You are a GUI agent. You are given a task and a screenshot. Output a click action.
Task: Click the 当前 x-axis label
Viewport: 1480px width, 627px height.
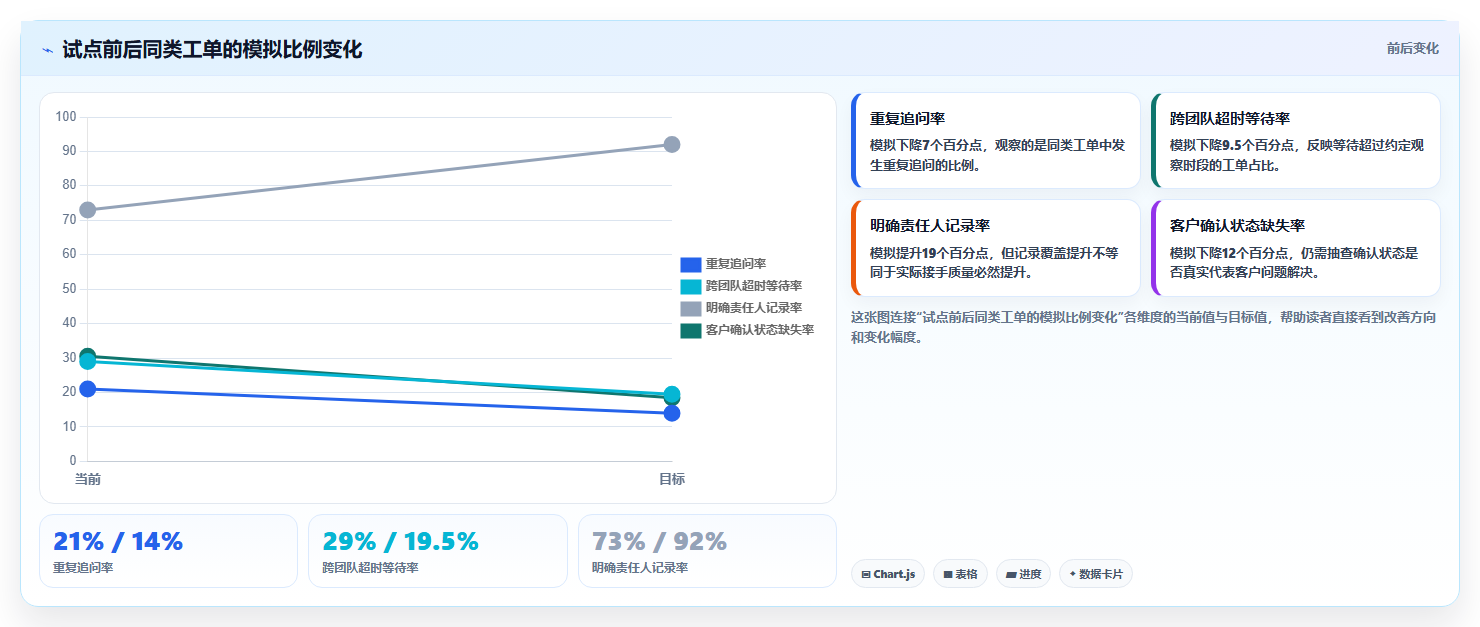[88, 479]
